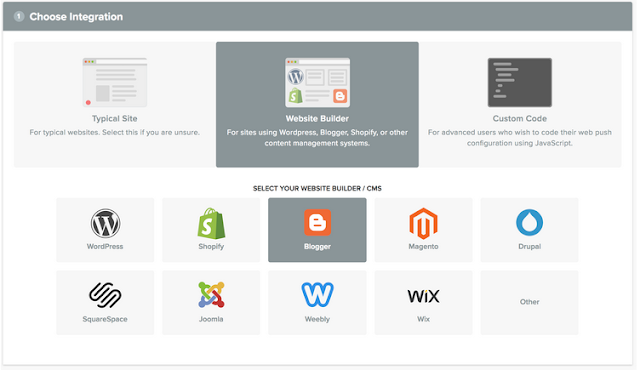Click the lowercase Wix label text
The width and height of the screenshot is (640, 370).
(423, 319)
